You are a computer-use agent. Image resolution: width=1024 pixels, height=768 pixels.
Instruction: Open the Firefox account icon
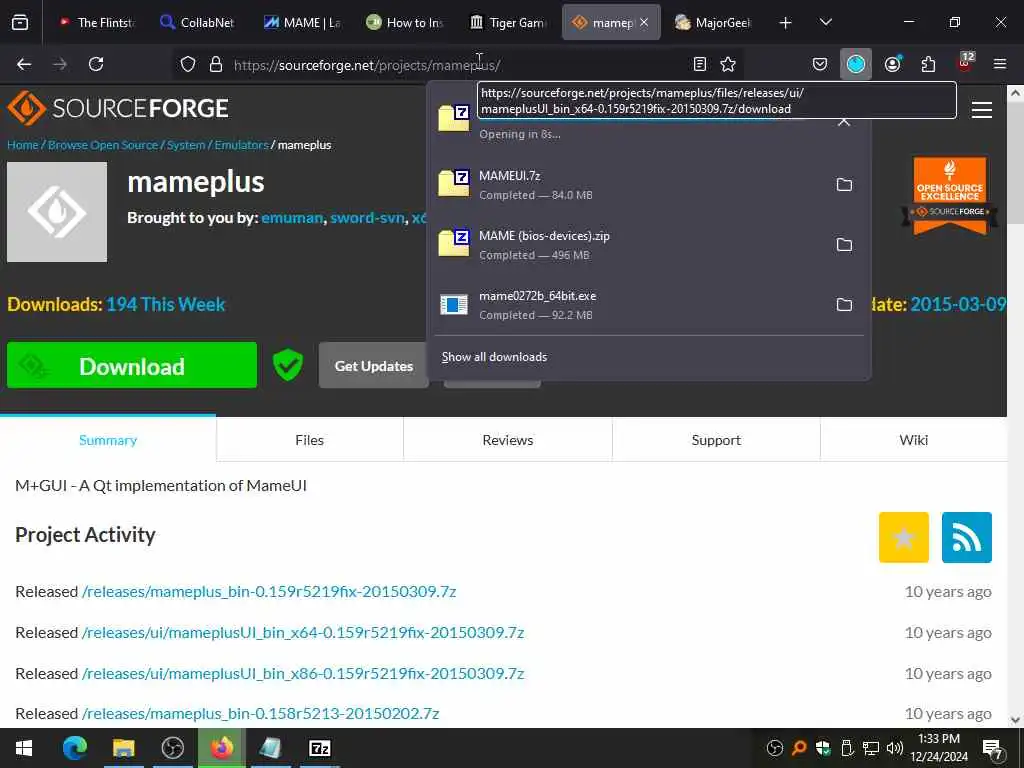892,64
